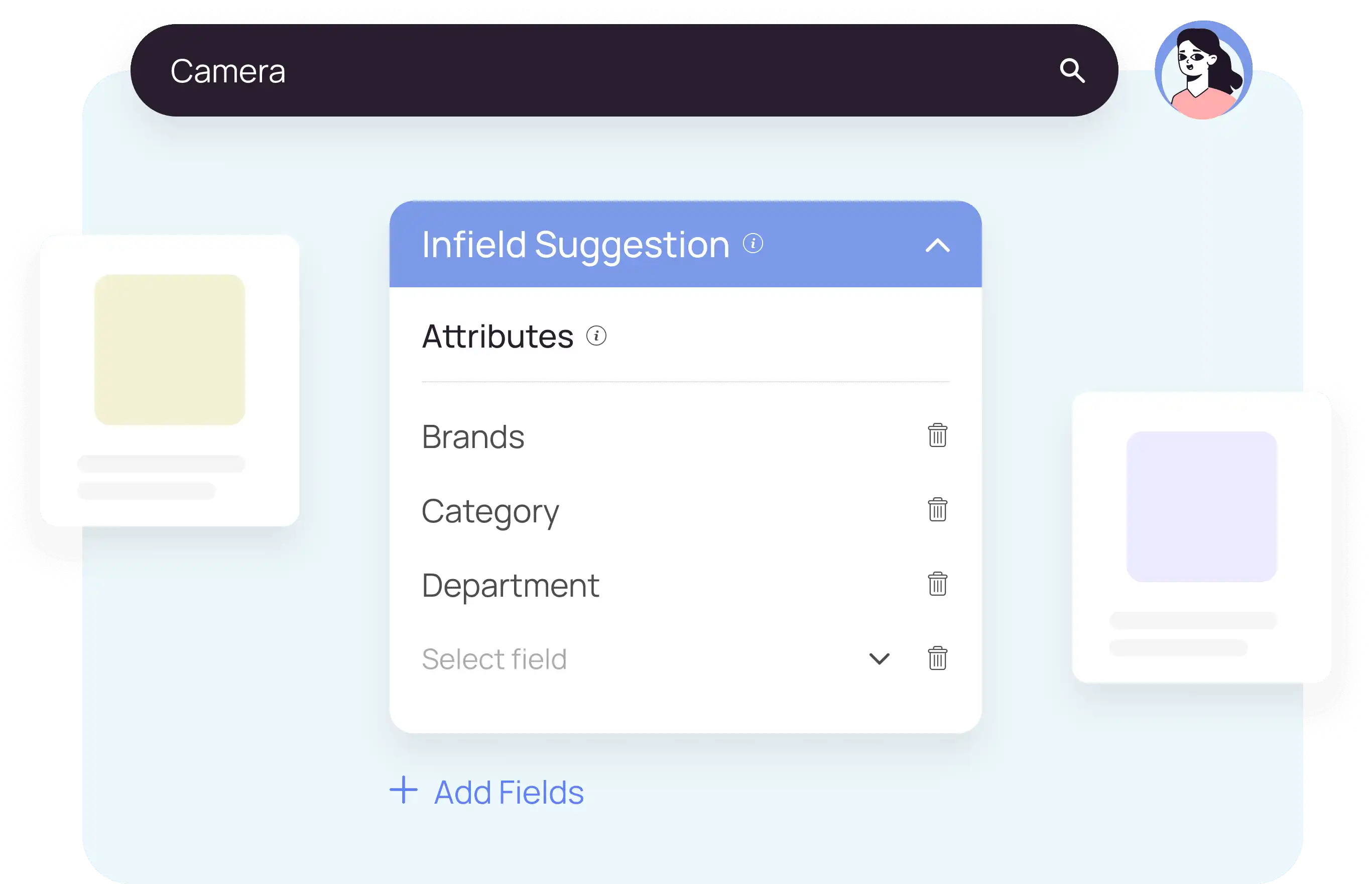Screen dimensions: 1372x884
Task: Open the Select field dropdown arrow
Action: click(879, 658)
